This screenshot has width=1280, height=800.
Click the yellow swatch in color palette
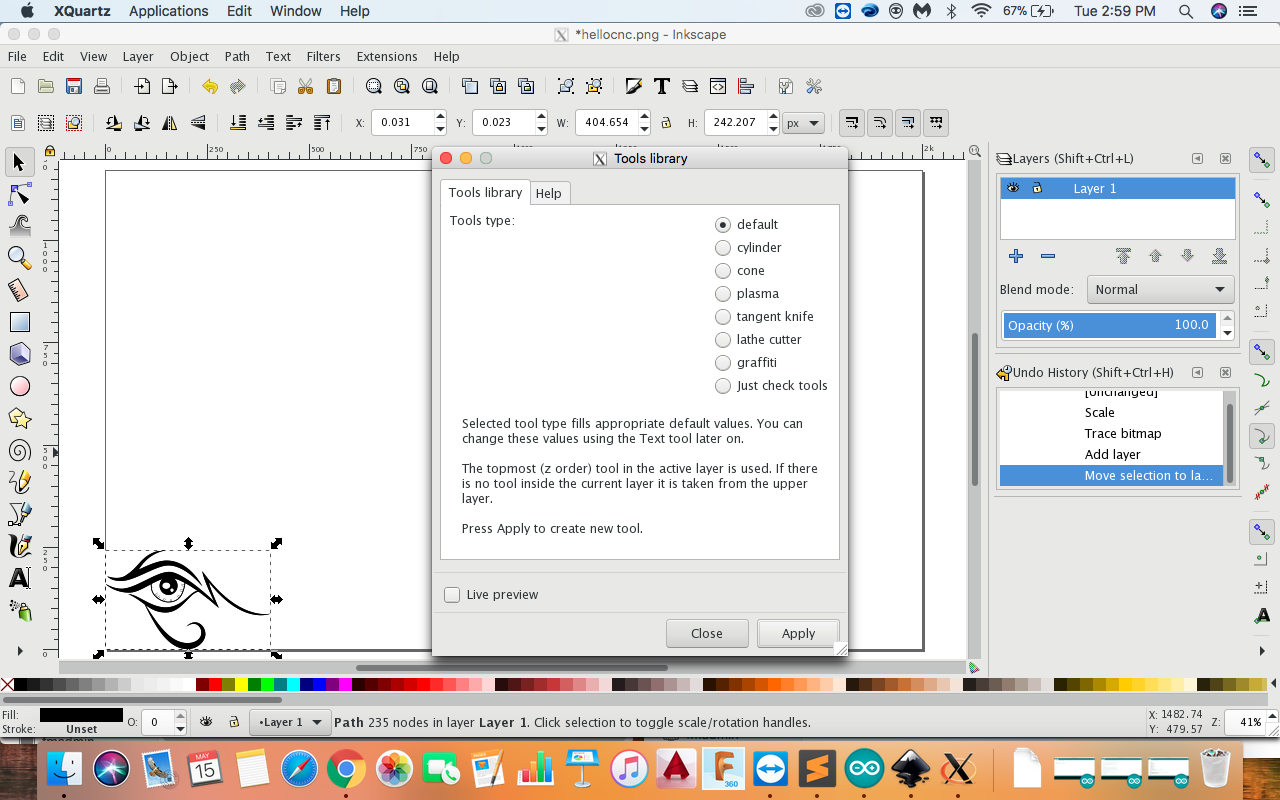pyautogui.click(x=241, y=685)
